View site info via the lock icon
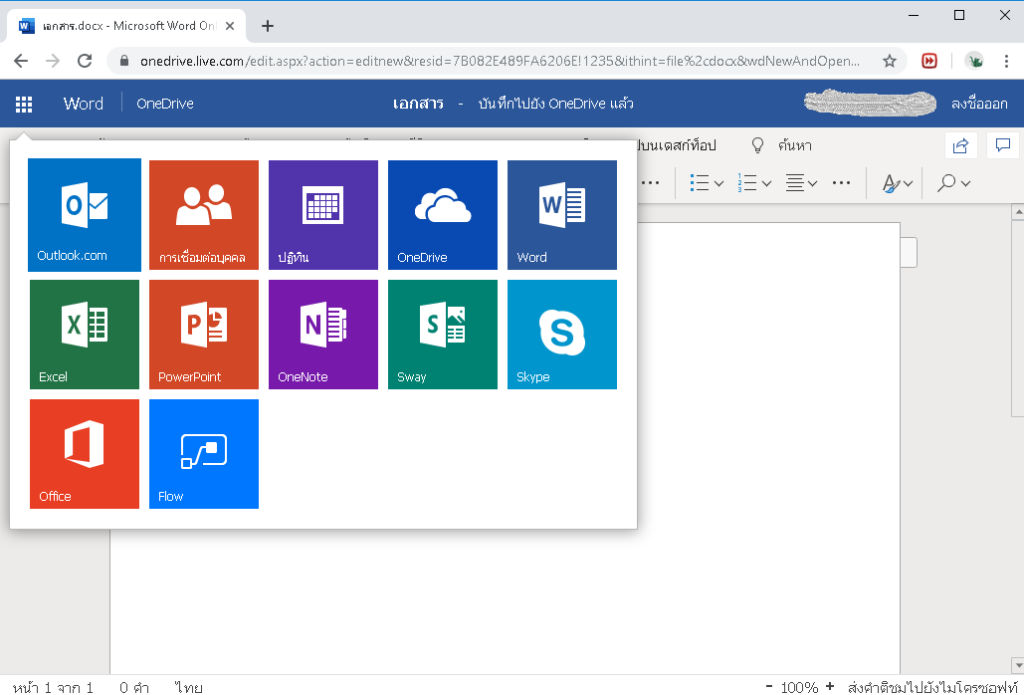 pyautogui.click(x=123, y=61)
